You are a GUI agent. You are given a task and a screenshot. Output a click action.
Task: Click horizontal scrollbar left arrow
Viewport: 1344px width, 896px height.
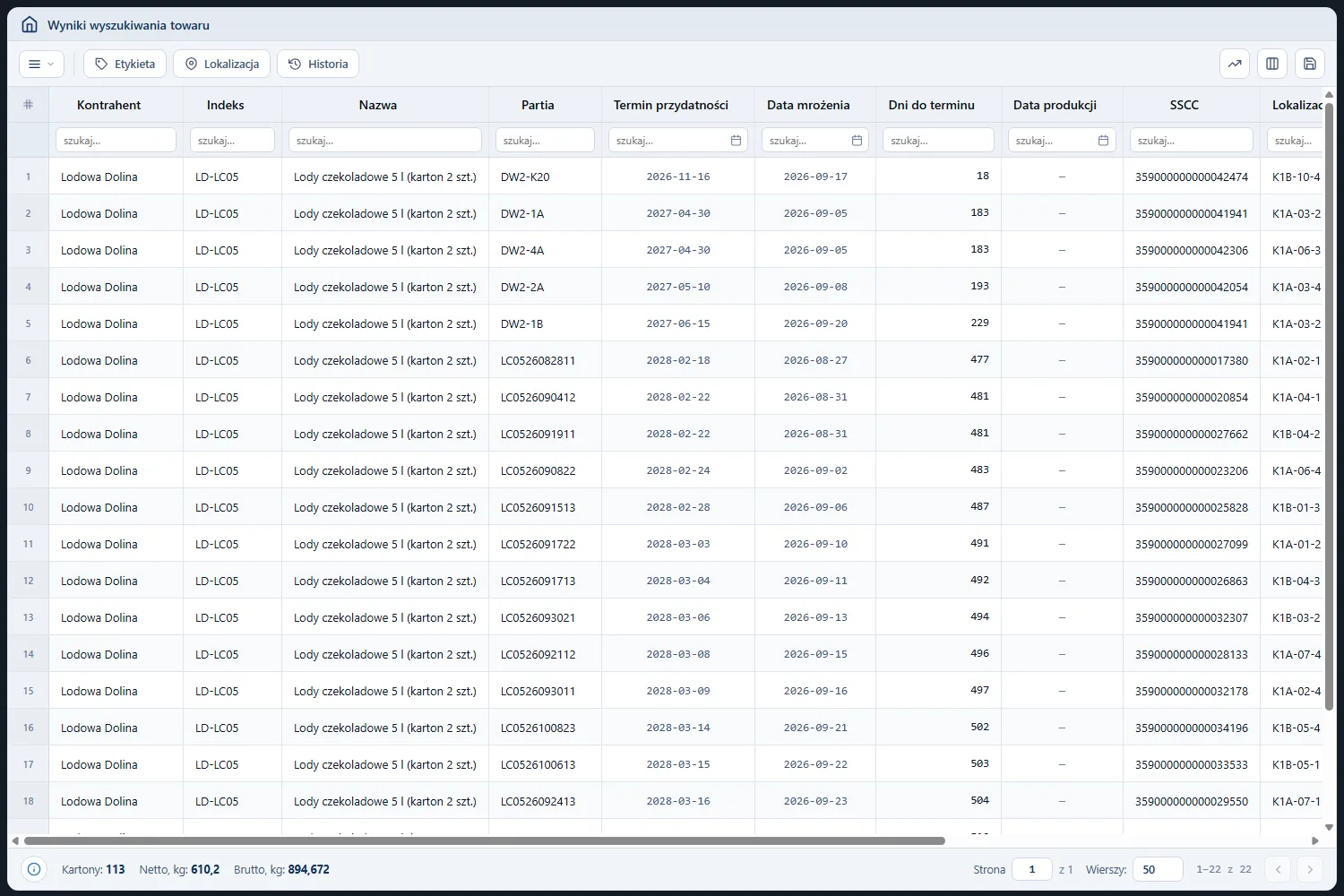(x=15, y=841)
